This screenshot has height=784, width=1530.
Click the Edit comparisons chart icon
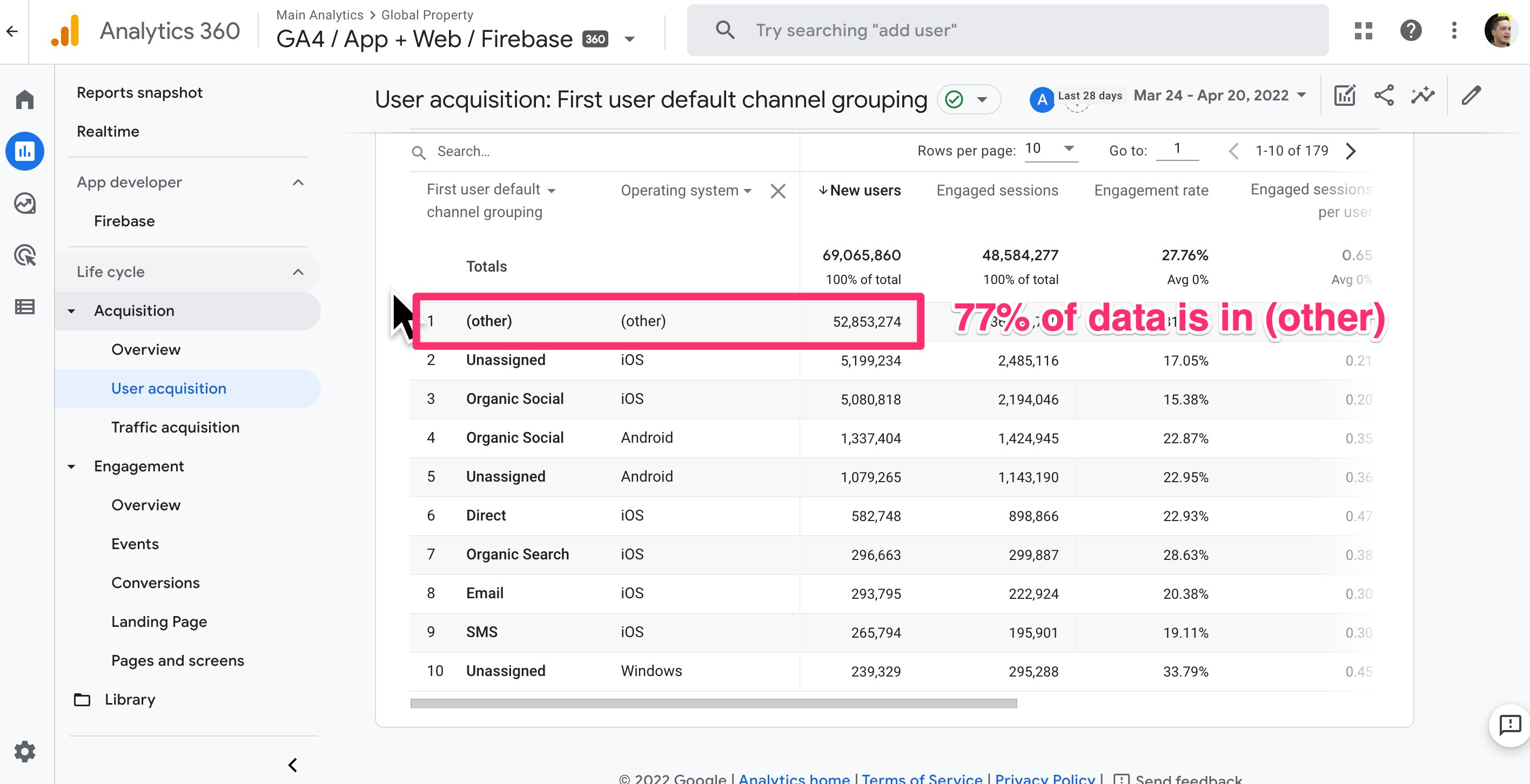point(1344,95)
